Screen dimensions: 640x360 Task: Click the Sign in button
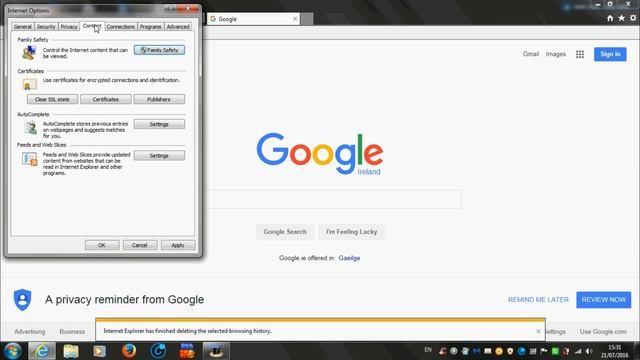610,54
